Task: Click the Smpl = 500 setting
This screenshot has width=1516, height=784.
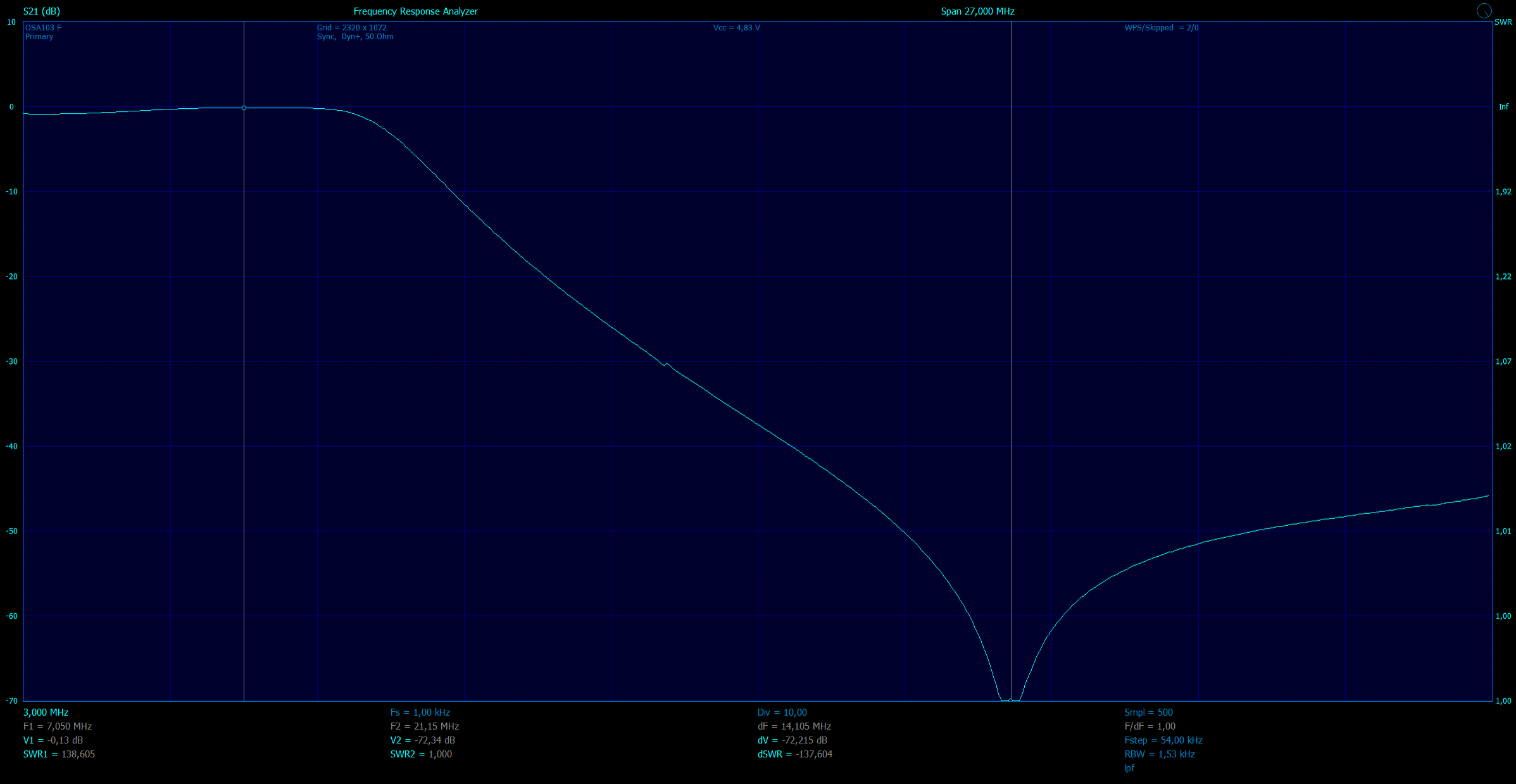Action: [1148, 712]
